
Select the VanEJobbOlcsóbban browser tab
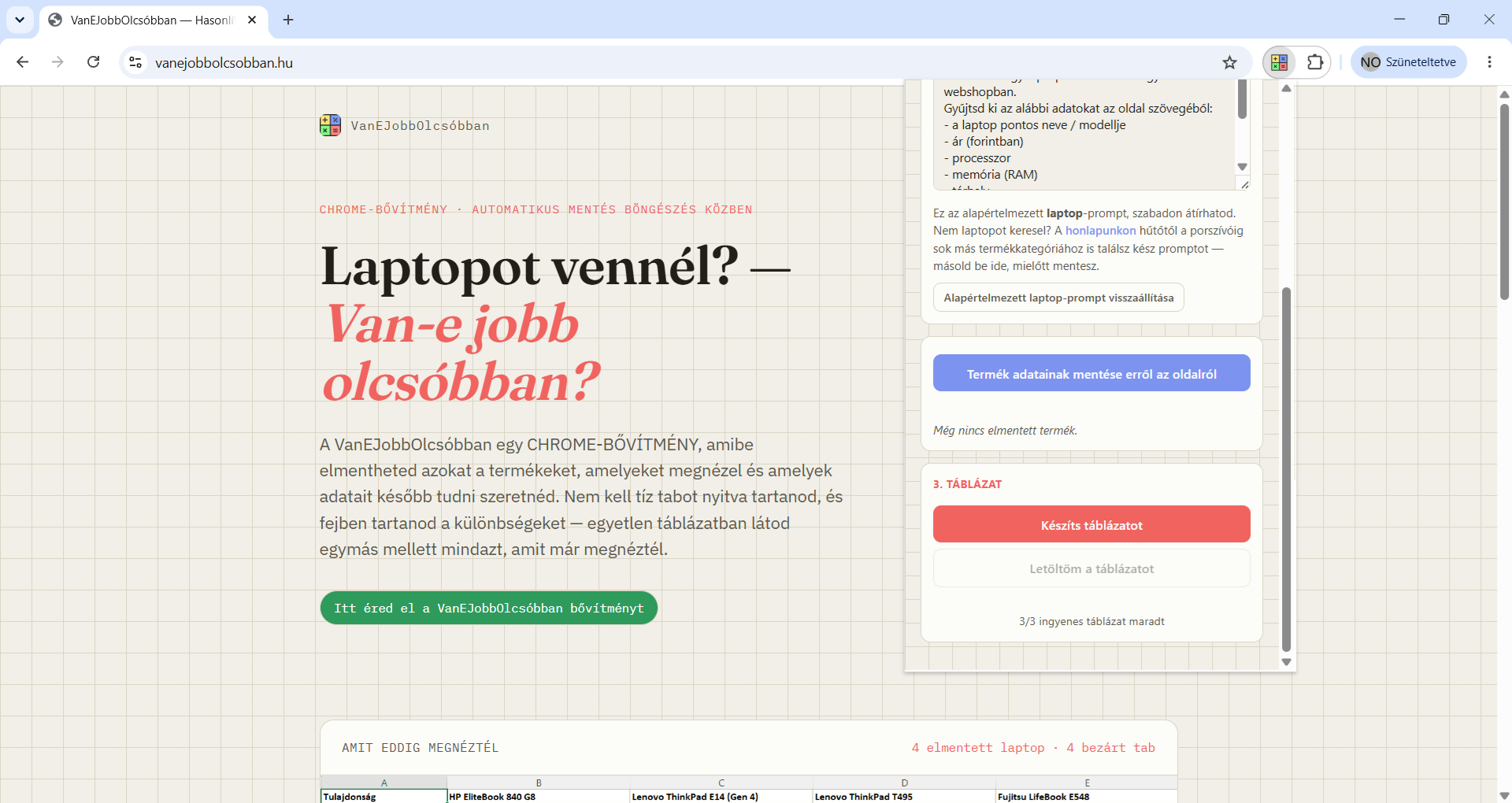154,20
